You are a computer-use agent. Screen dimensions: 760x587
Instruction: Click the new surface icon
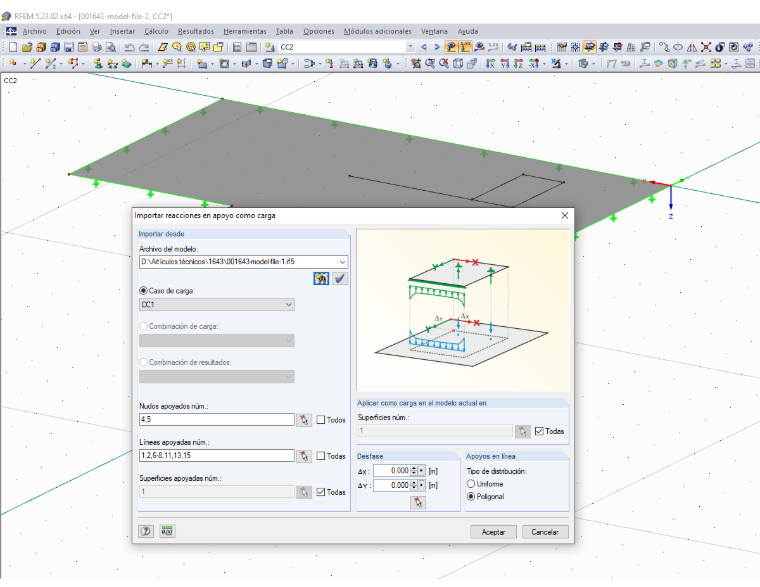coord(202,63)
